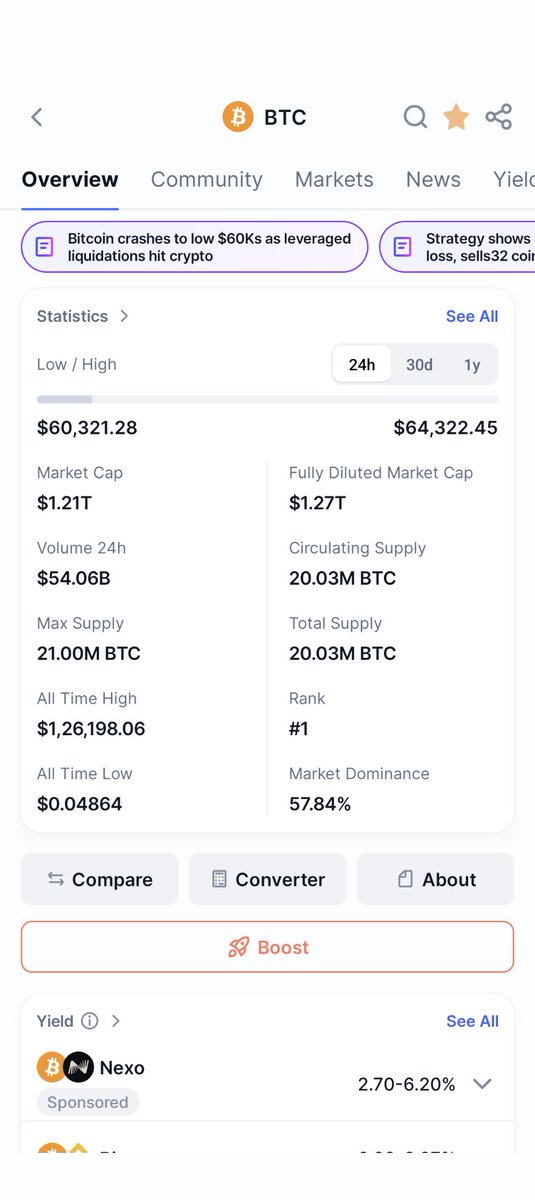Switch to the Markets tab
535x1200 pixels.
click(x=334, y=180)
